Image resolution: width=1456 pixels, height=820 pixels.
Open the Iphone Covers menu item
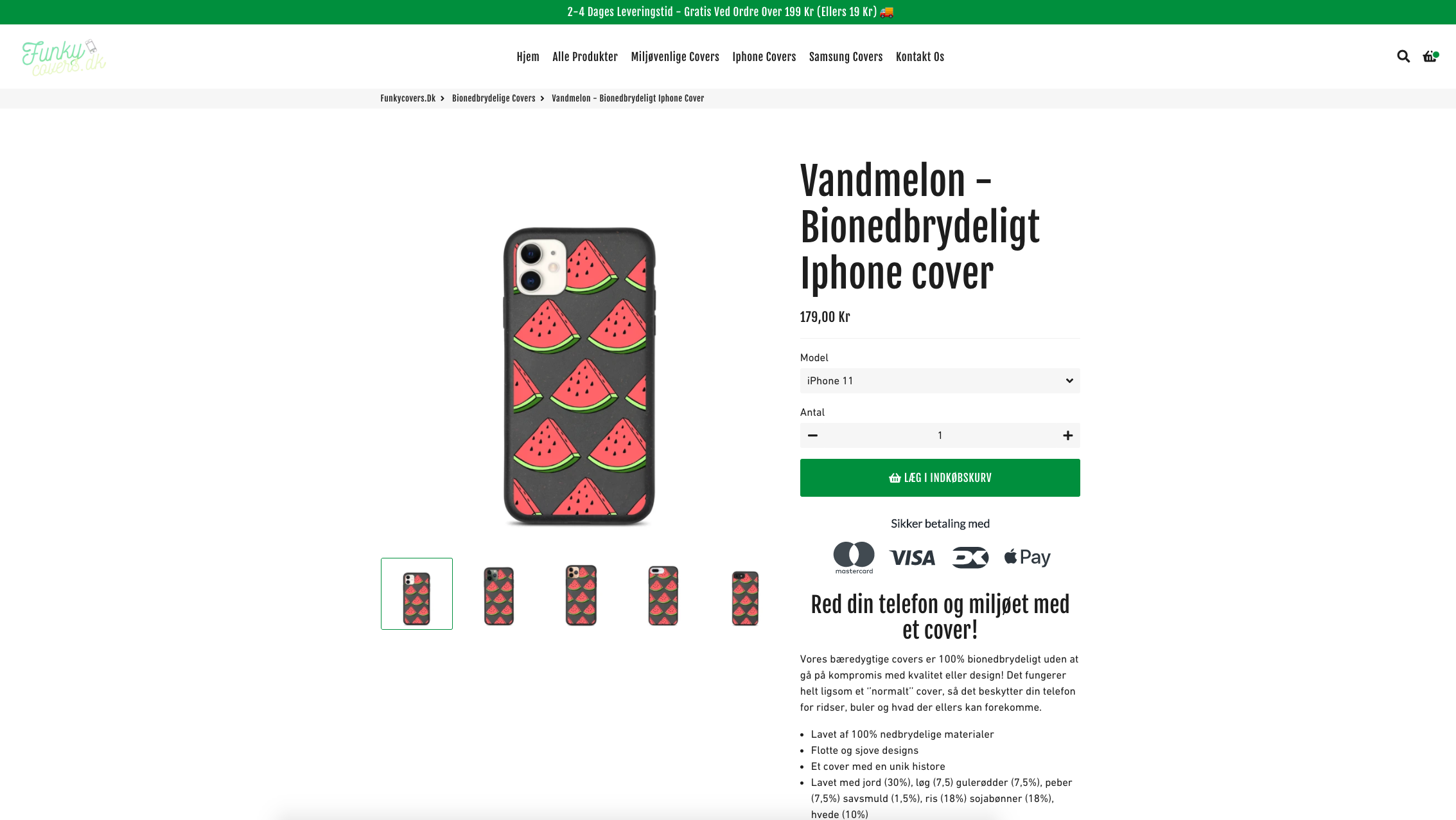click(764, 57)
